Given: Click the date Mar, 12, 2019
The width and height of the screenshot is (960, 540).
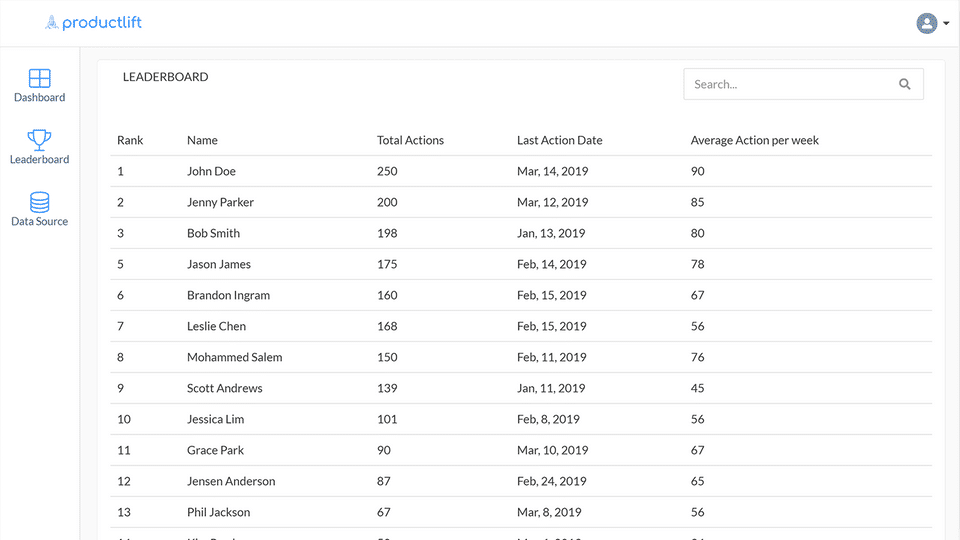Looking at the screenshot, I should [552, 202].
